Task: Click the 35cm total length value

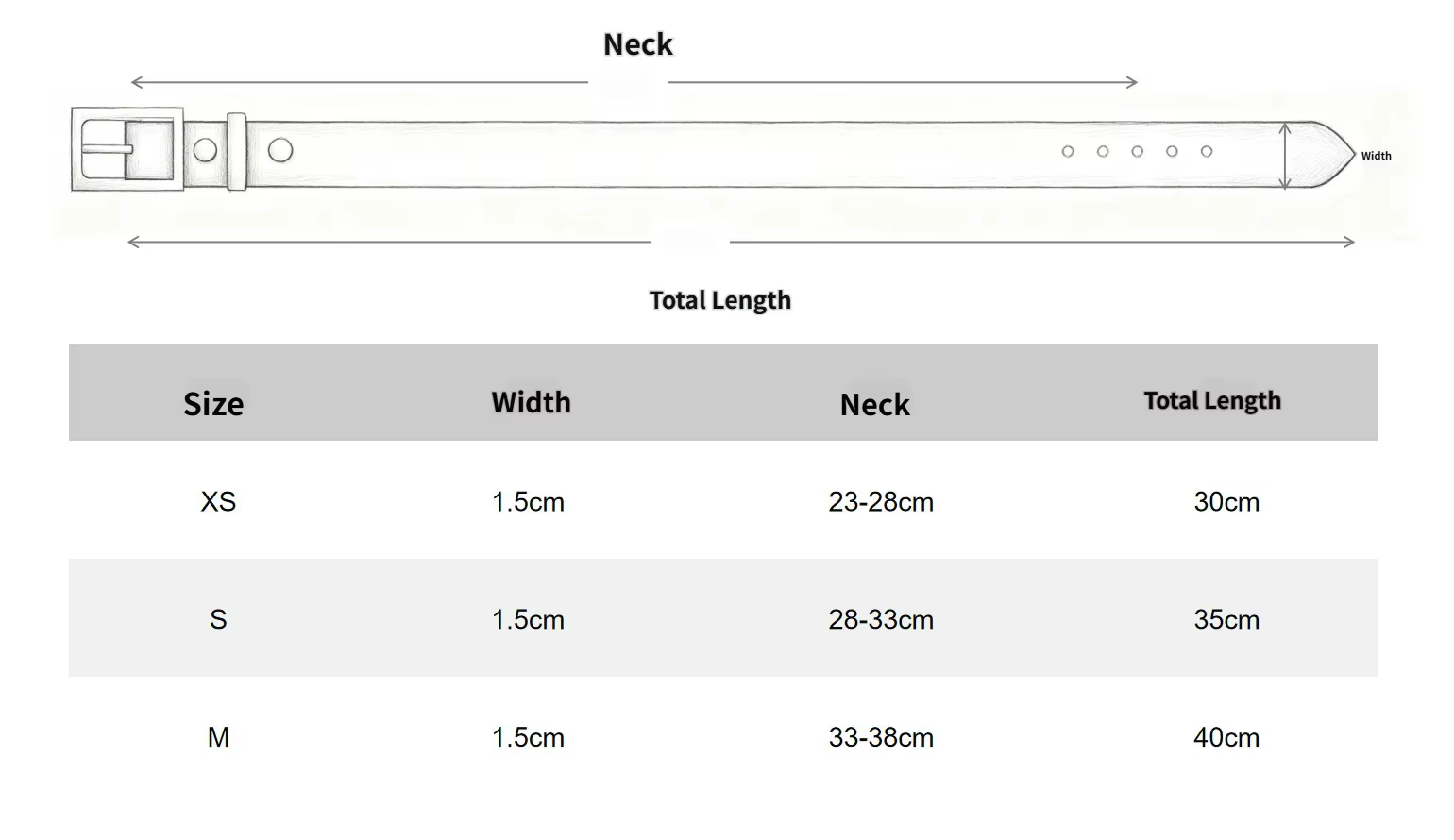Action: pos(1226,619)
